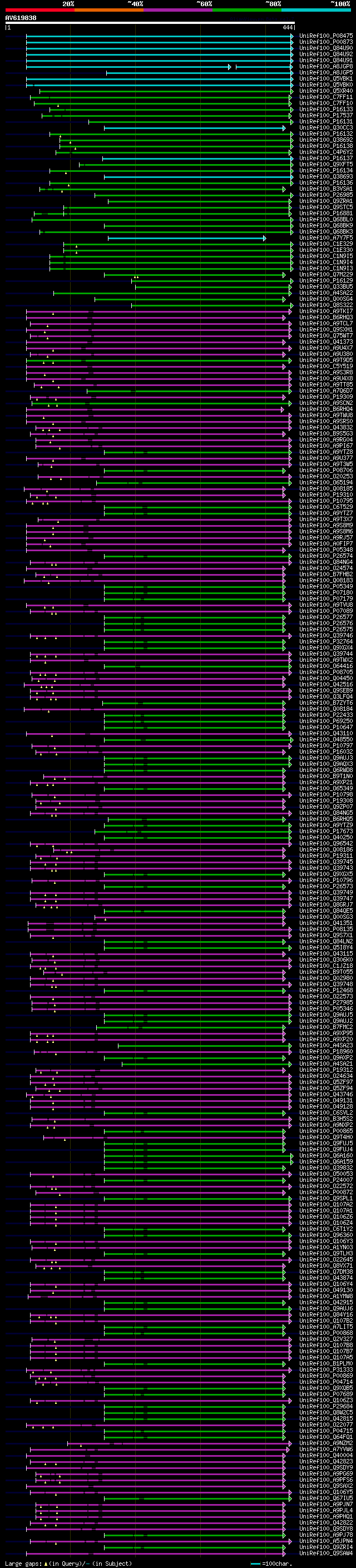Screen dimensions: 356x1568
Task: Select hit label UniRef100_P08706
Action: pyautogui.click(x=325, y=471)
